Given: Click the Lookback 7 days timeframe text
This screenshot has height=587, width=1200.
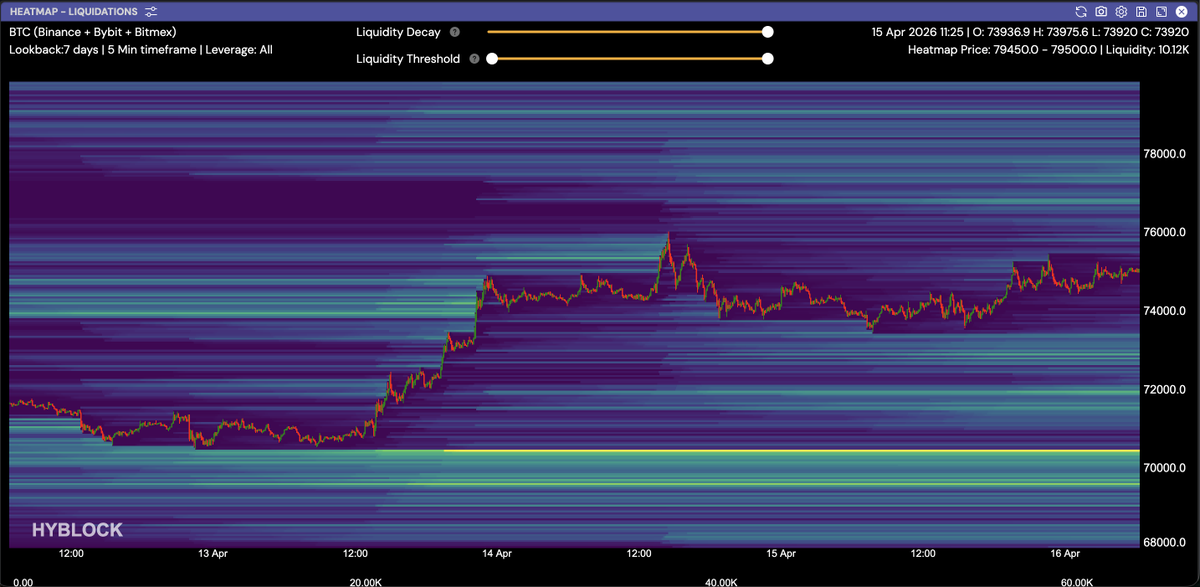Looking at the screenshot, I should tap(54, 49).
